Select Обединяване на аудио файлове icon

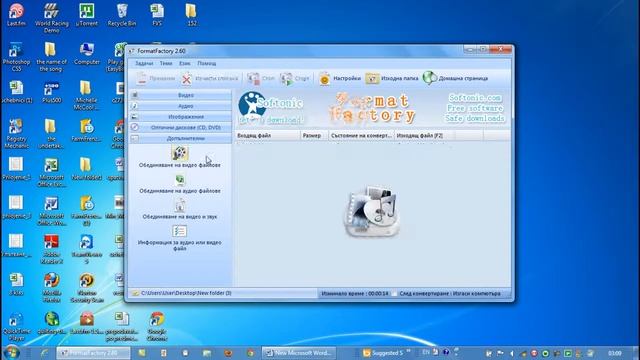click(x=180, y=180)
